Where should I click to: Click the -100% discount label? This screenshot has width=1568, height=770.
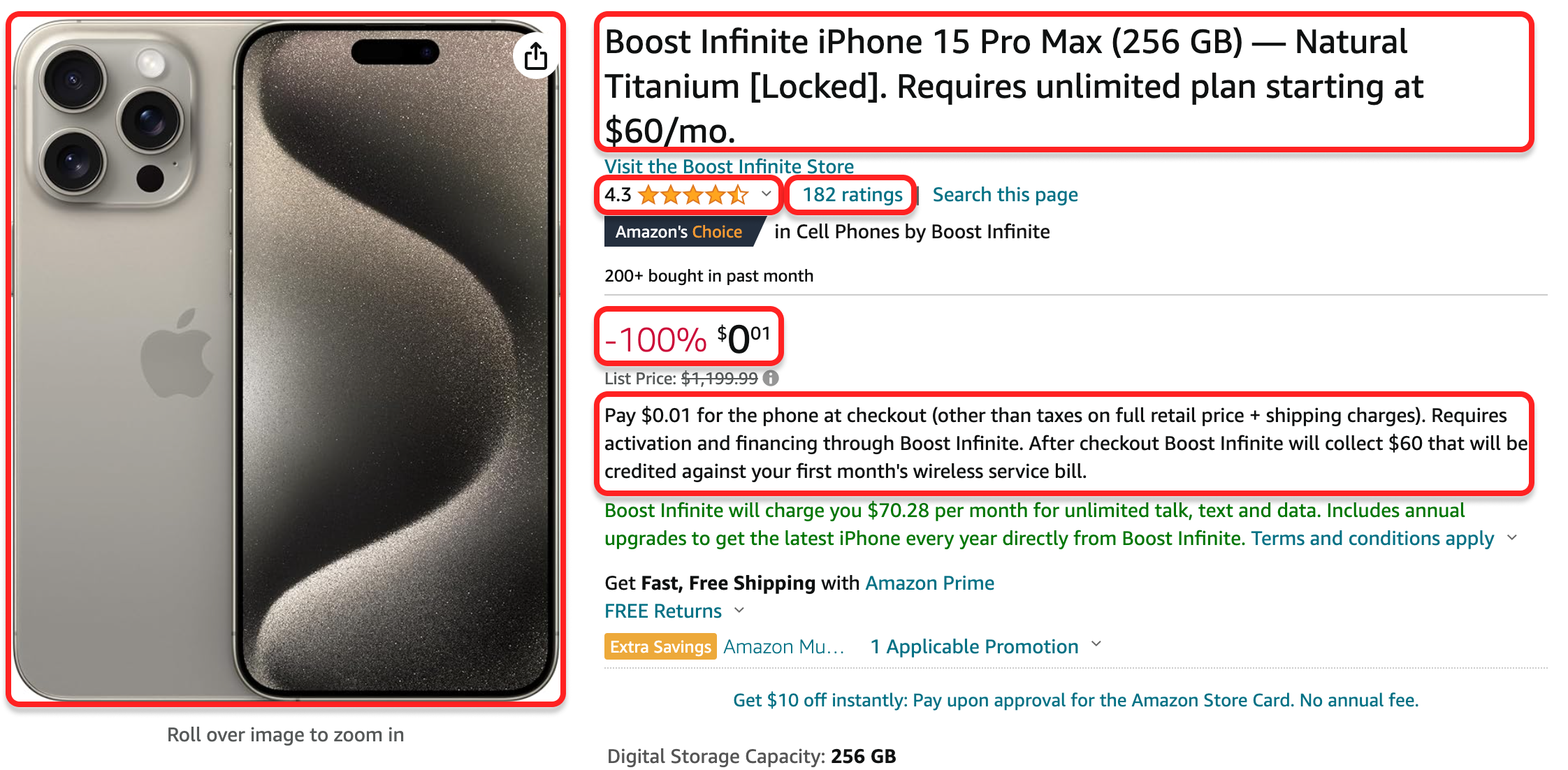pyautogui.click(x=655, y=340)
